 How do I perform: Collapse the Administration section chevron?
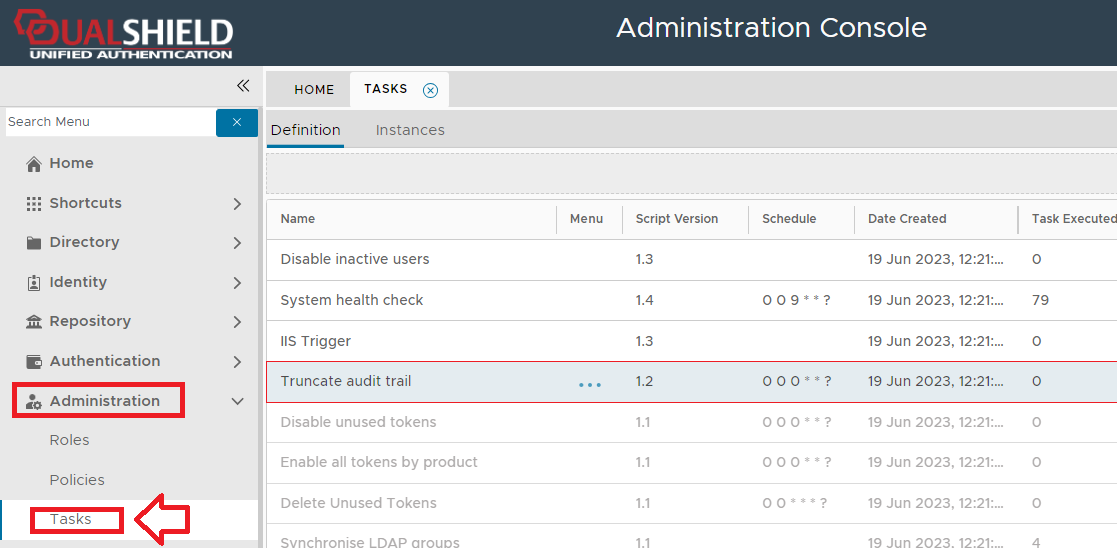[x=237, y=402]
